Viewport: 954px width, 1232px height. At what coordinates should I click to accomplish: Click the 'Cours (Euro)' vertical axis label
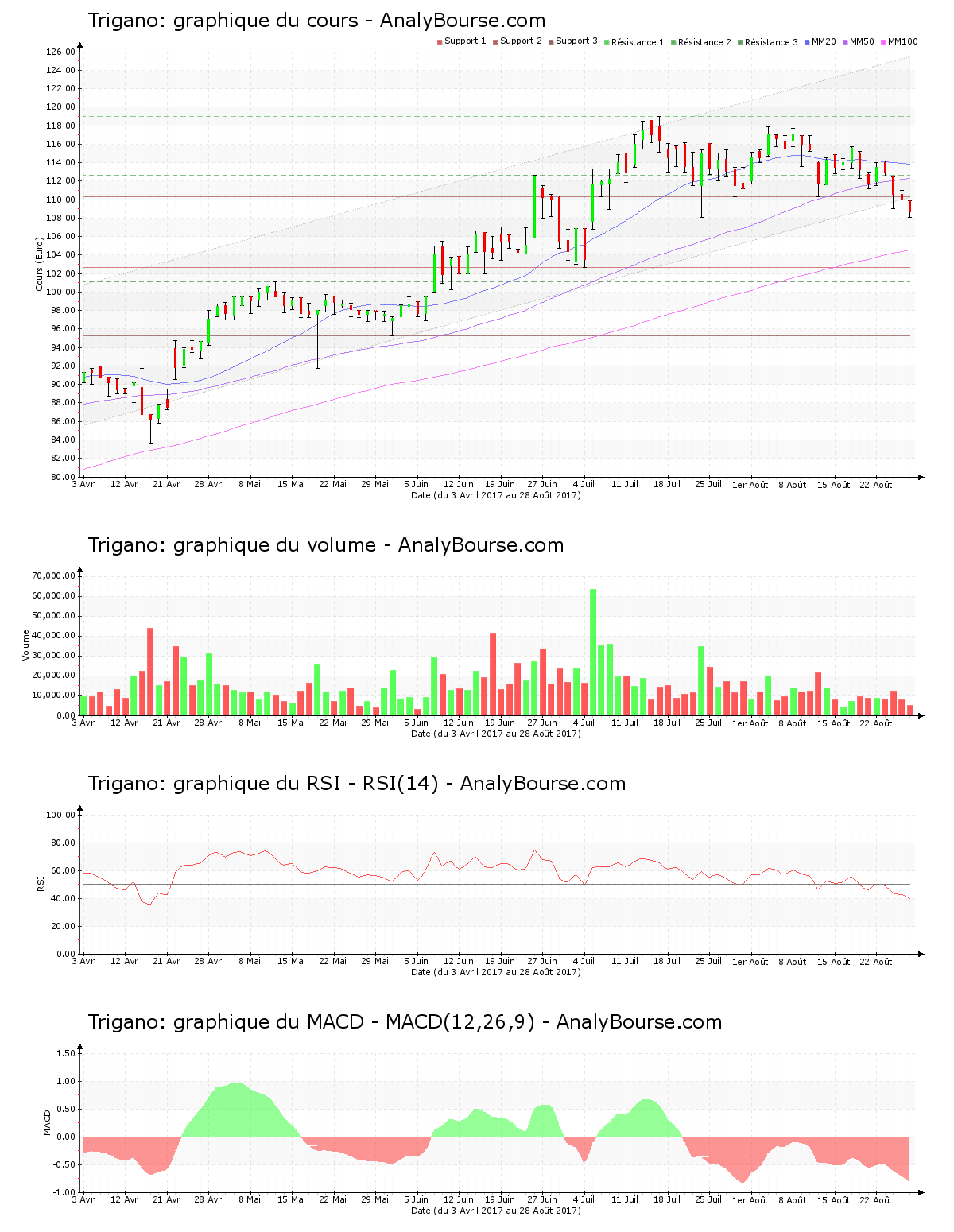(39, 264)
